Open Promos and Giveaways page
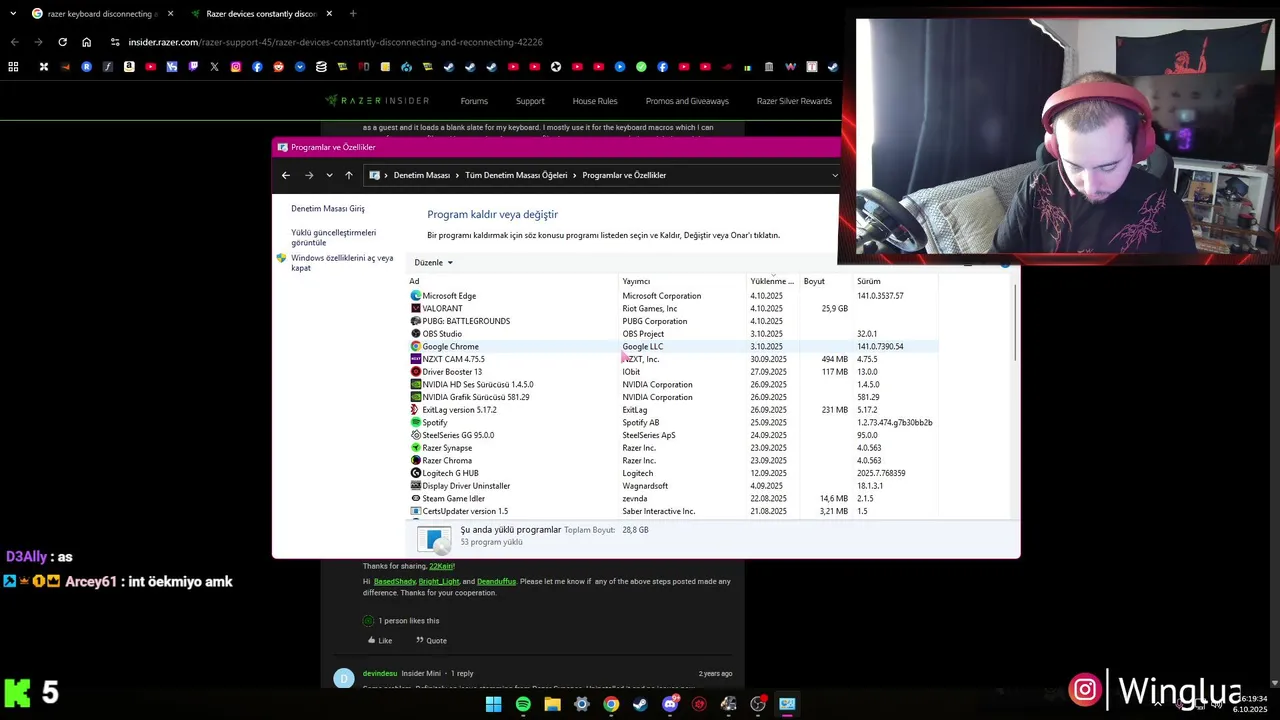The image size is (1280, 720). [687, 101]
